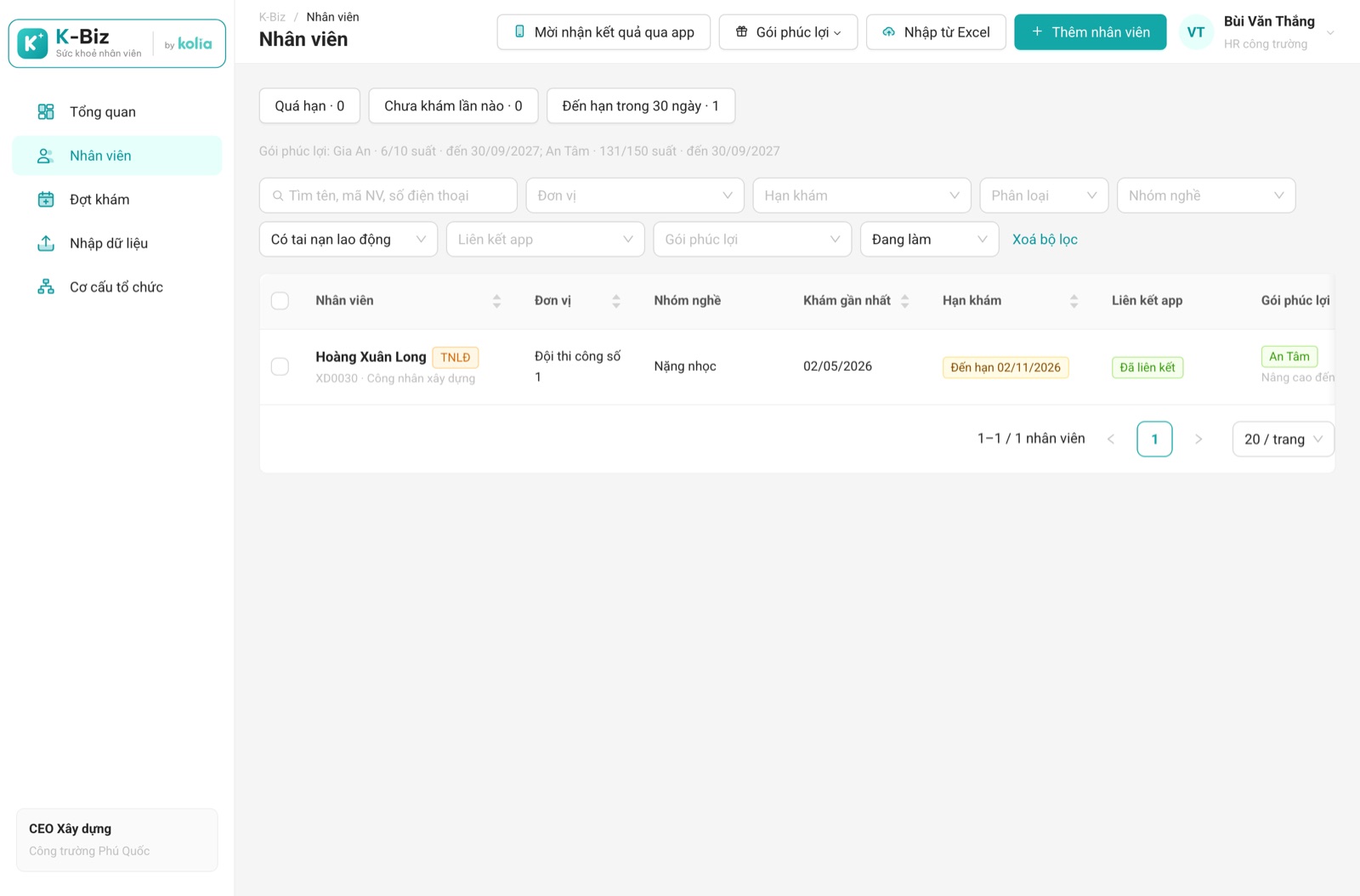Sort by Hạn khám column arrows
Viewport: 1360px width, 896px height.
(1074, 301)
